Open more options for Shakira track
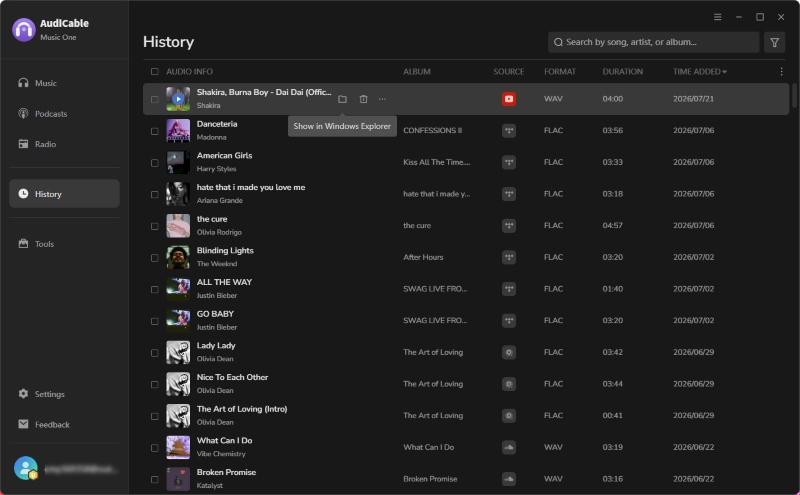This screenshot has height=495, width=800. pos(382,99)
